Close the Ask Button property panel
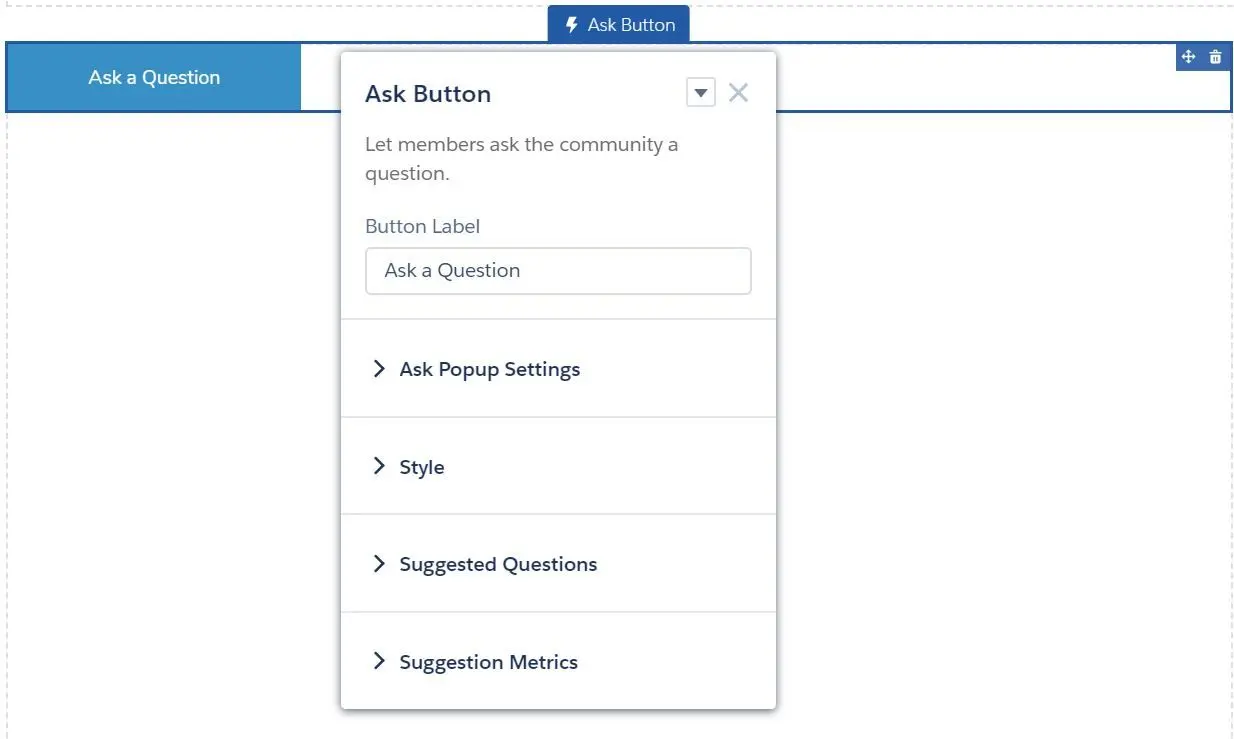The image size is (1234, 739). pyautogui.click(x=738, y=93)
